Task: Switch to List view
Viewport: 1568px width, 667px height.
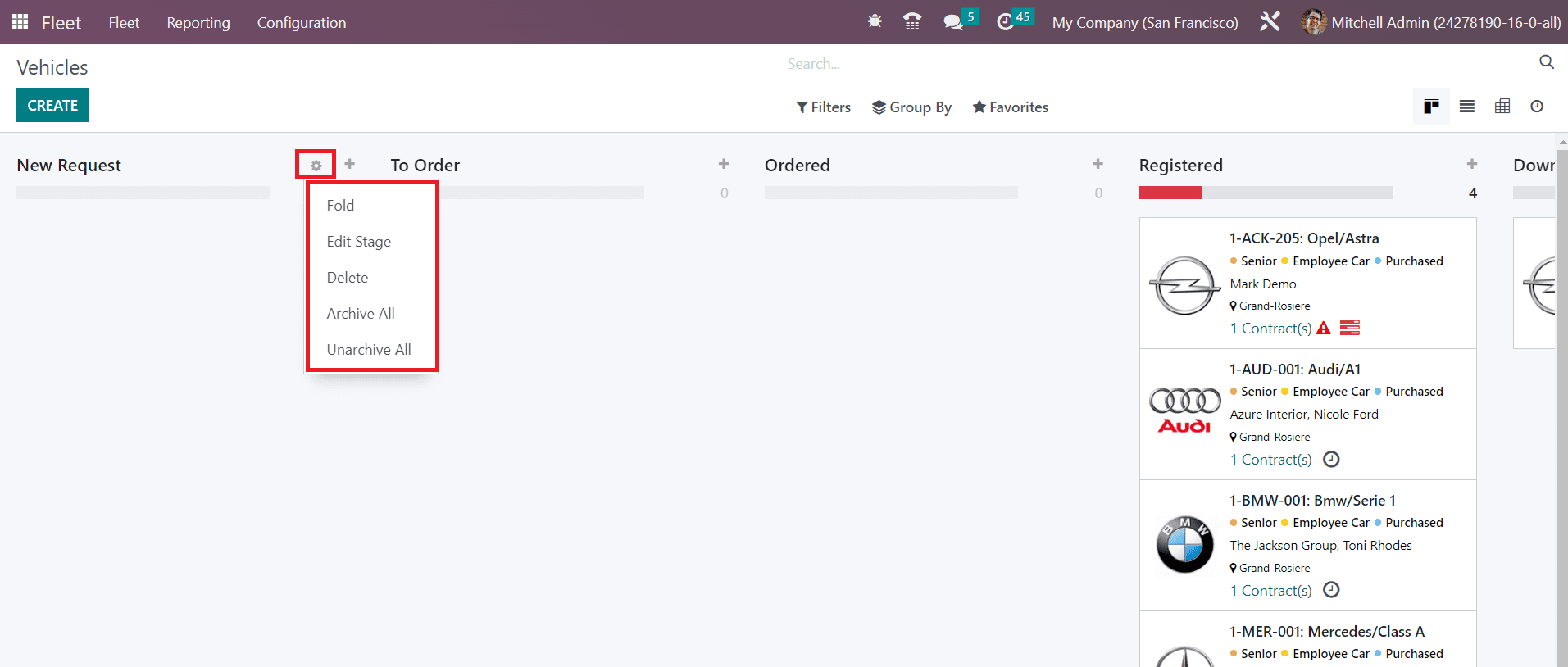Action: pyautogui.click(x=1467, y=107)
